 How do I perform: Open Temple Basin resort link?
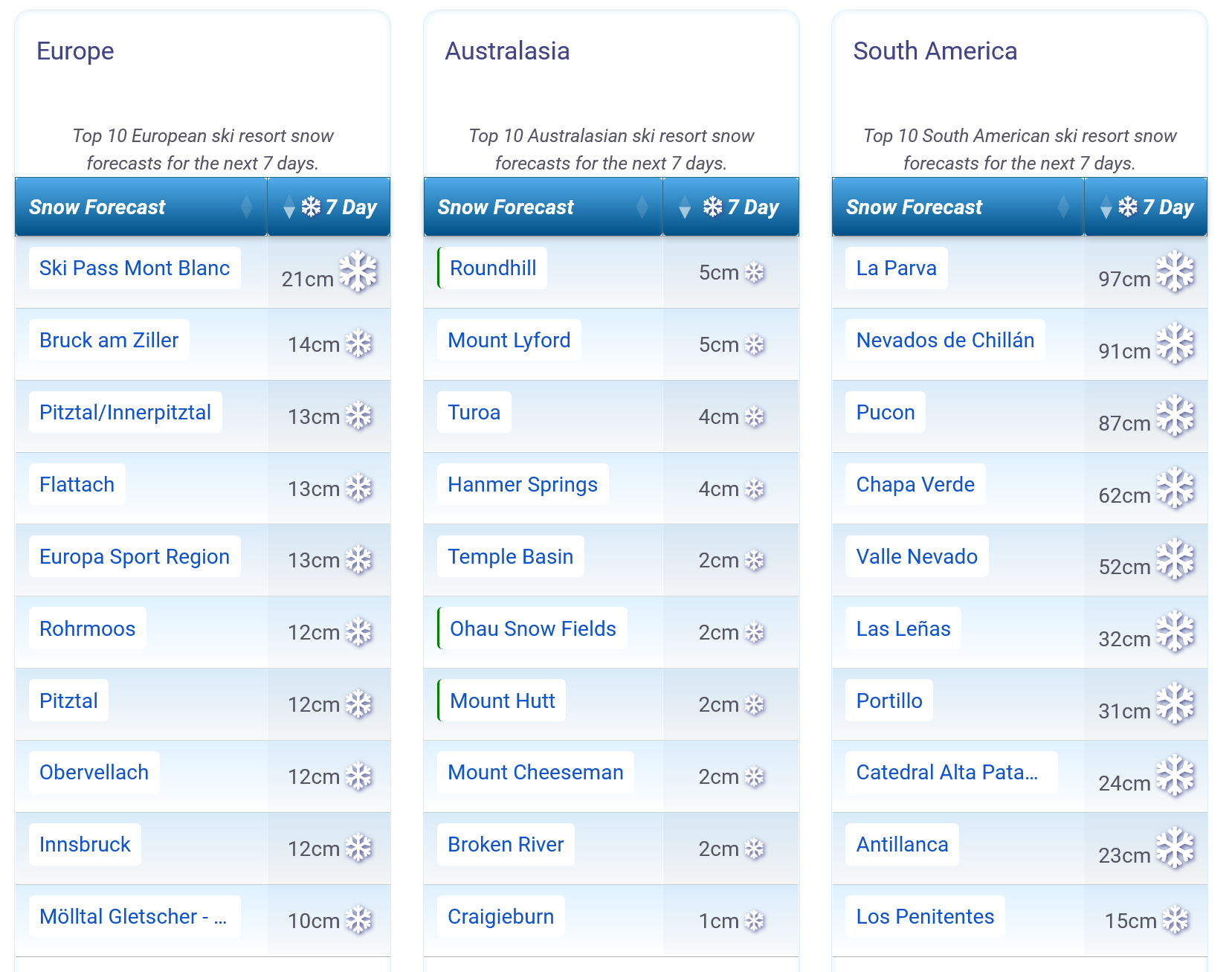511,556
